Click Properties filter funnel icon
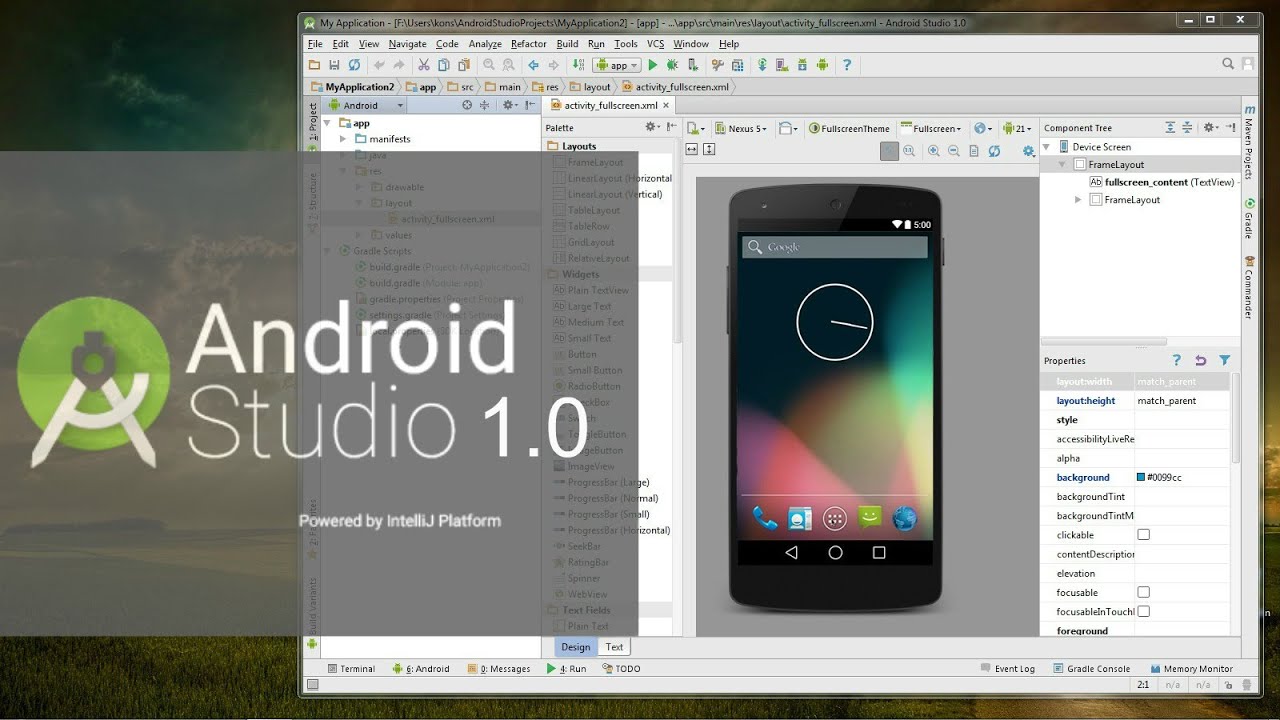 (1225, 361)
